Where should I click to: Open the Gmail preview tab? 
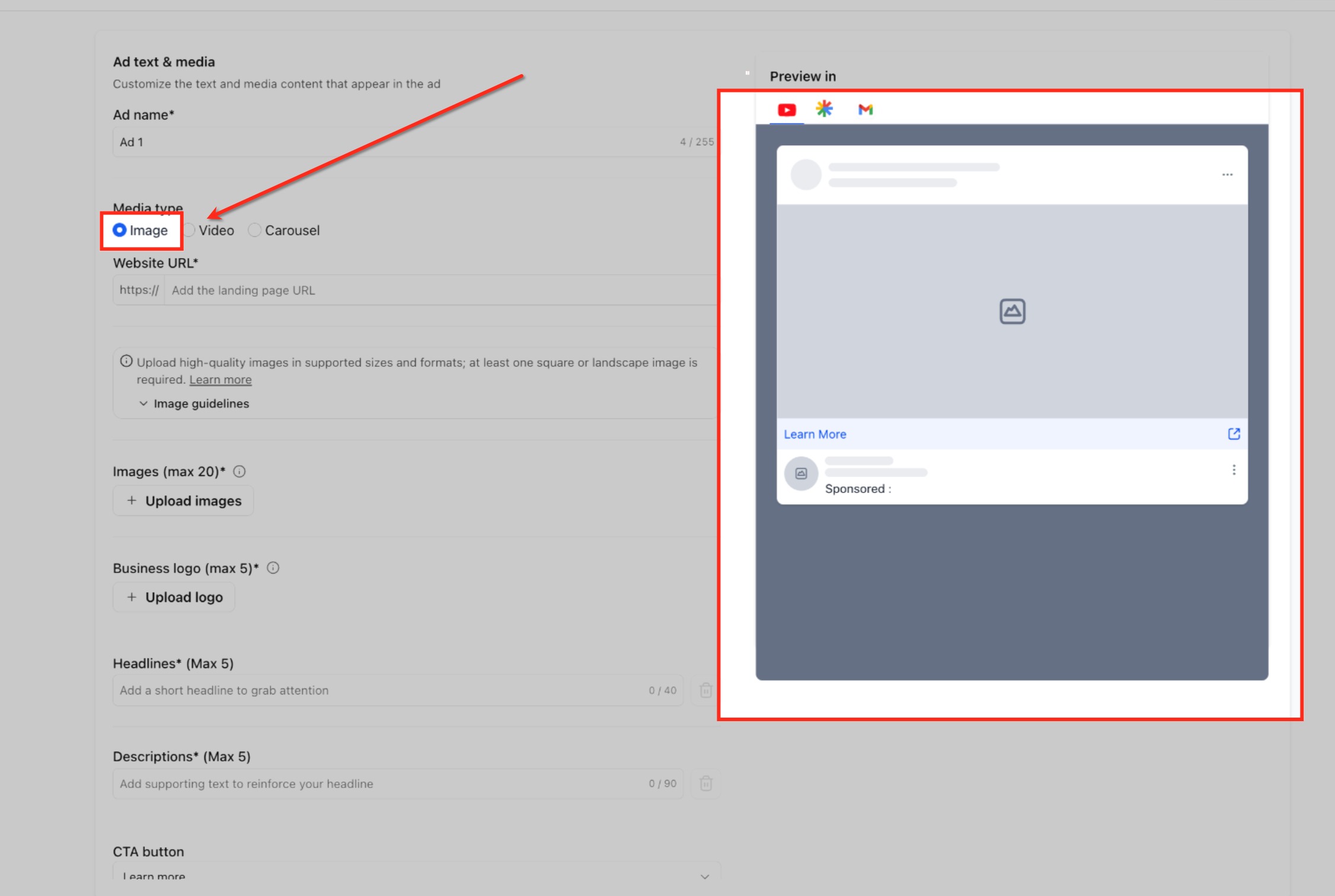coord(865,109)
